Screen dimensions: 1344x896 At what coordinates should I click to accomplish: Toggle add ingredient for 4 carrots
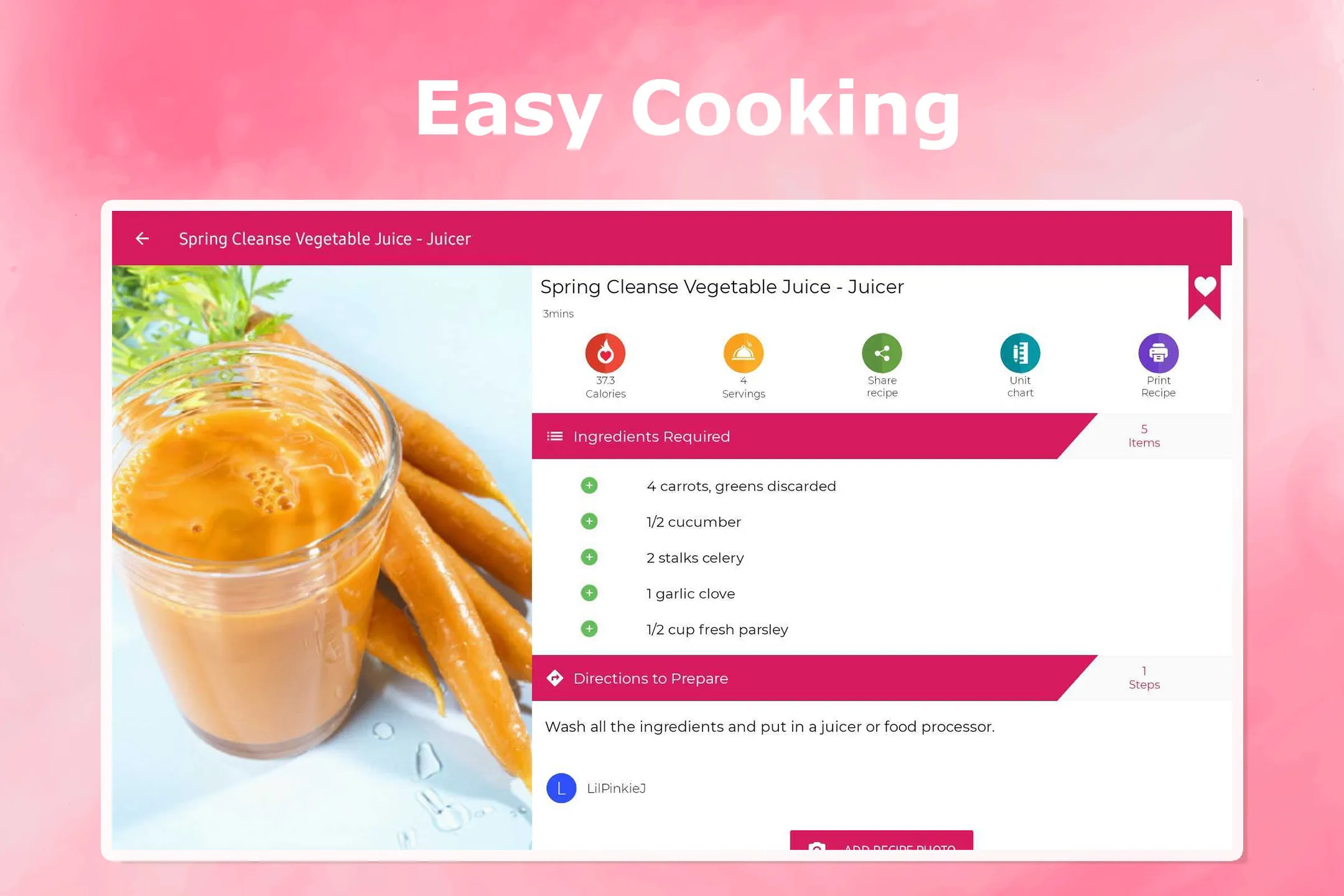(x=588, y=485)
